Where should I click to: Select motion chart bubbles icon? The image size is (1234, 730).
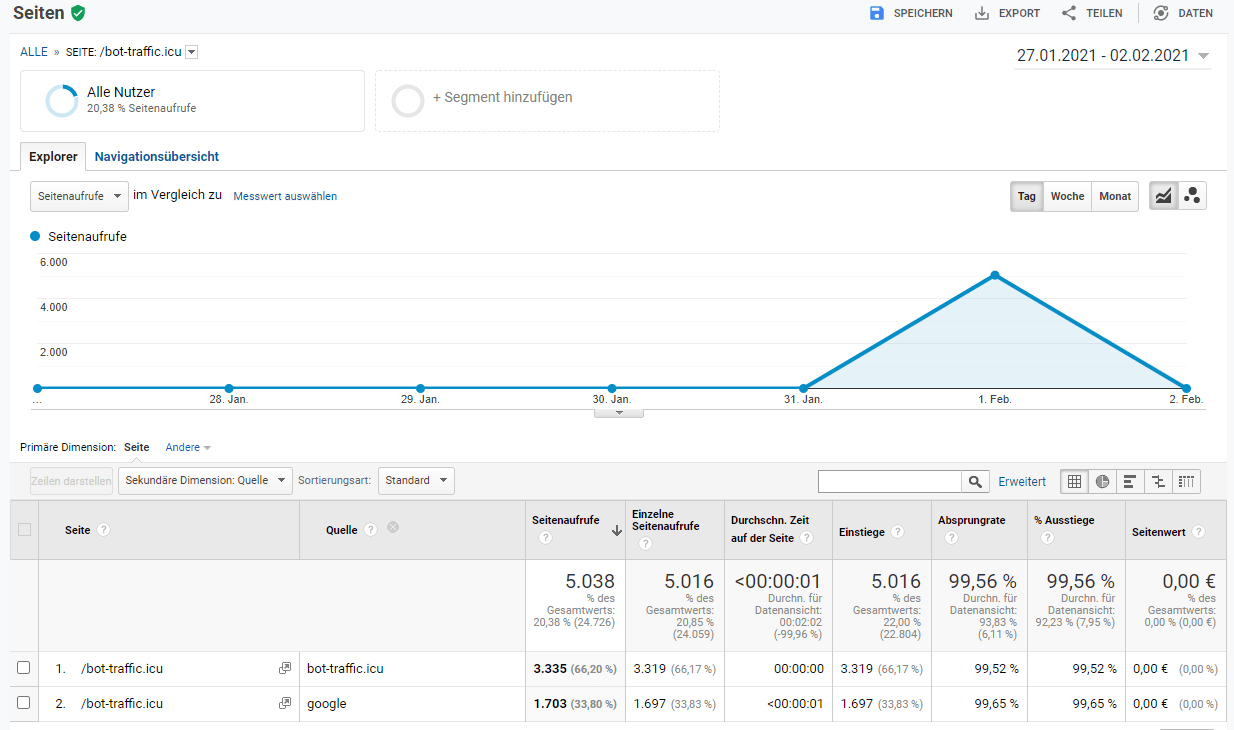pyautogui.click(x=1192, y=196)
